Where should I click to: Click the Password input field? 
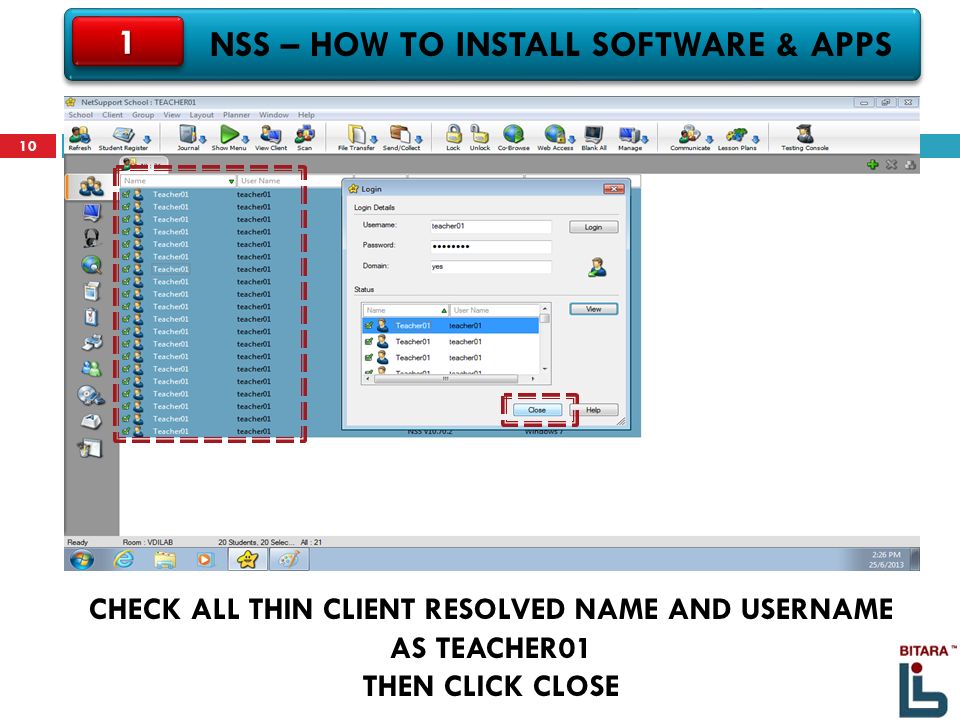(x=490, y=247)
